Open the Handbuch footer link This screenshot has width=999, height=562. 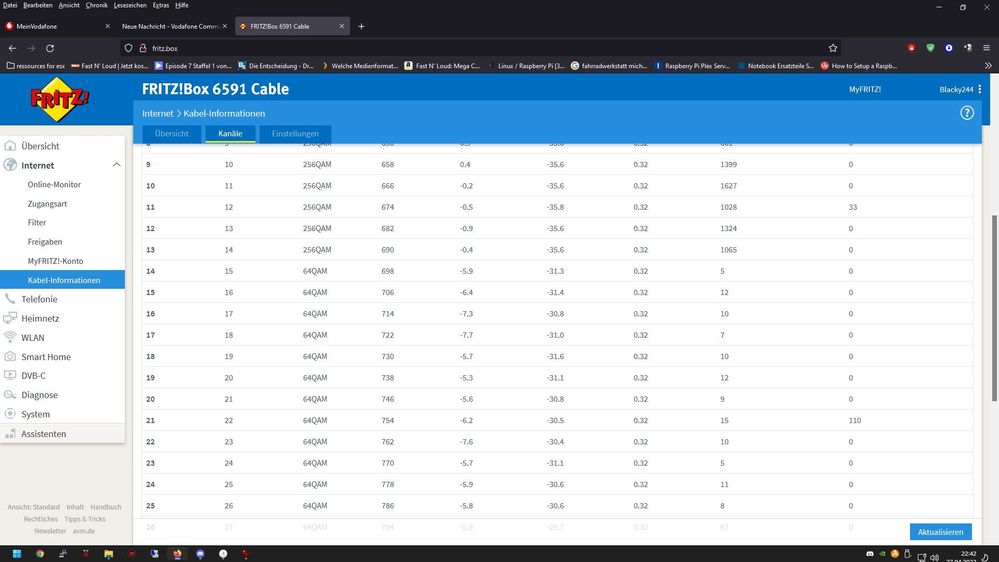[106, 507]
